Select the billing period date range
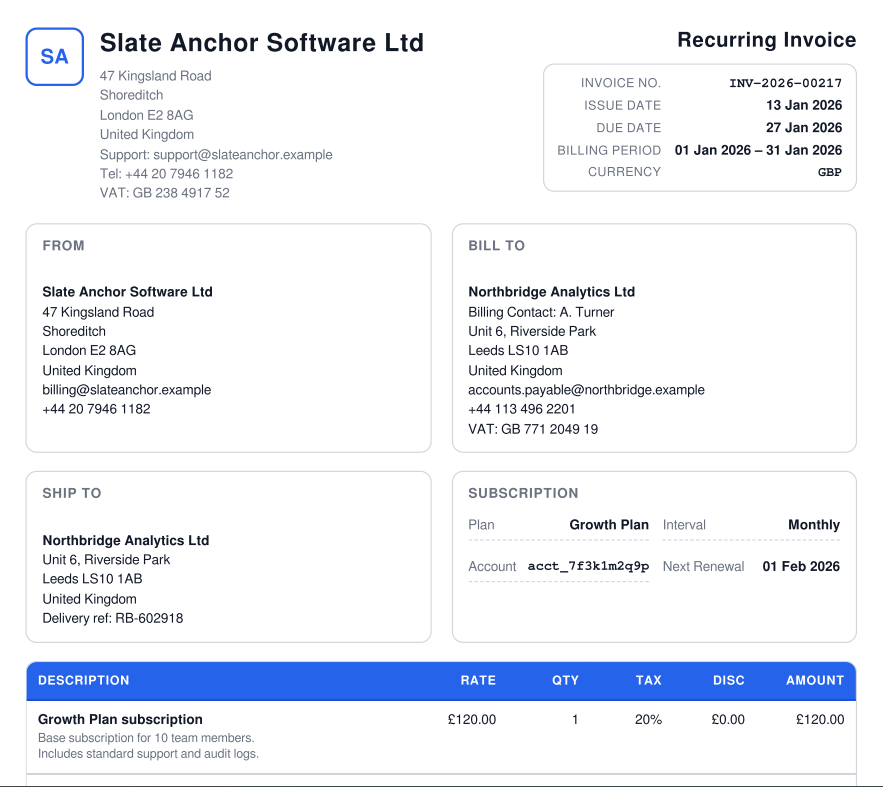 pos(758,150)
